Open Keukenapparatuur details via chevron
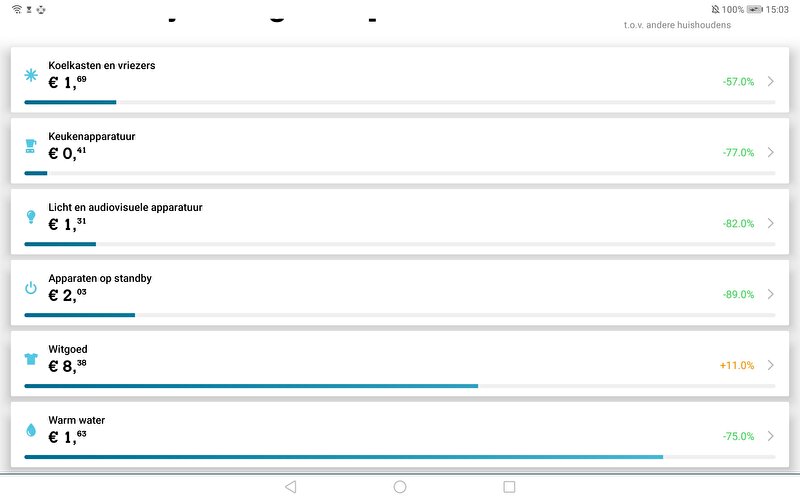The image size is (800, 500). coord(771,153)
